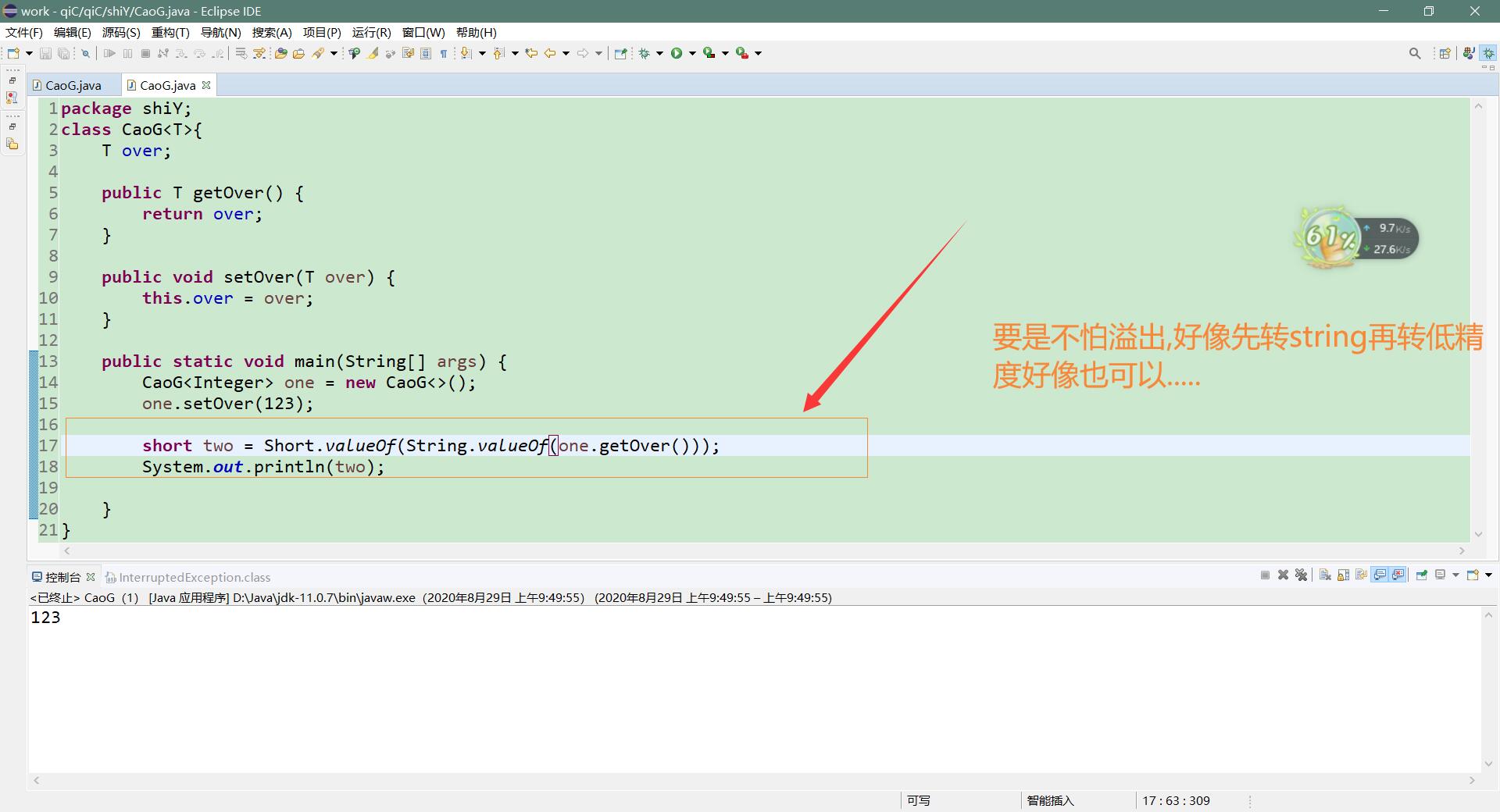The image size is (1500, 812).
Task: Create new item with New toolbar icon
Action: click(x=13, y=53)
